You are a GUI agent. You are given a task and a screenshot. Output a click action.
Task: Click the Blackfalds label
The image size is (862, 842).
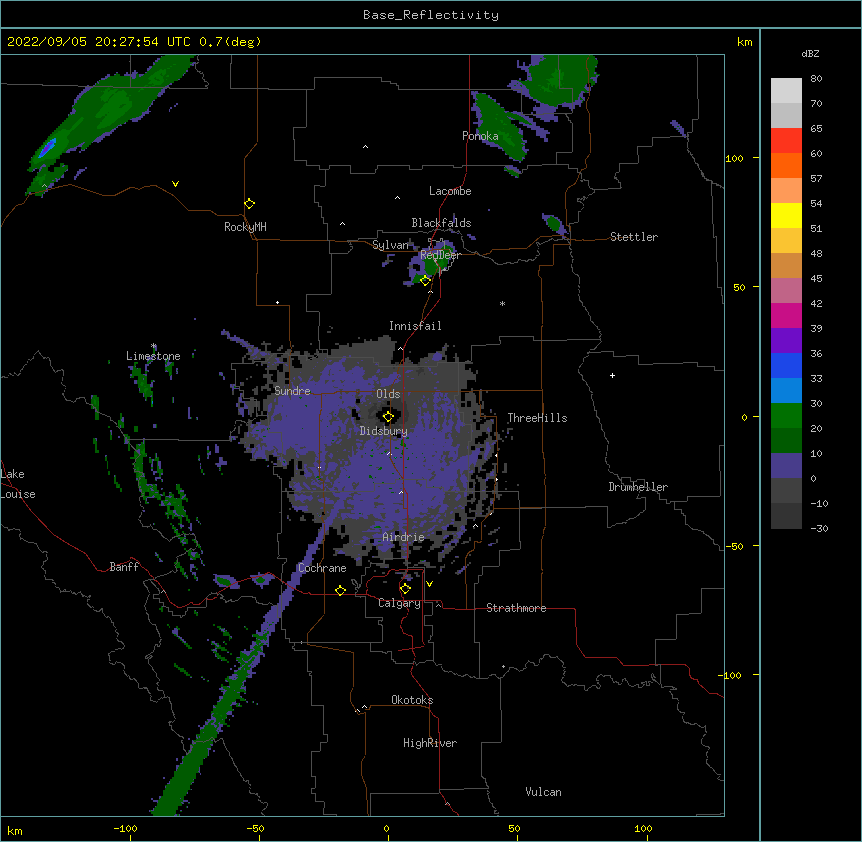[441, 223]
